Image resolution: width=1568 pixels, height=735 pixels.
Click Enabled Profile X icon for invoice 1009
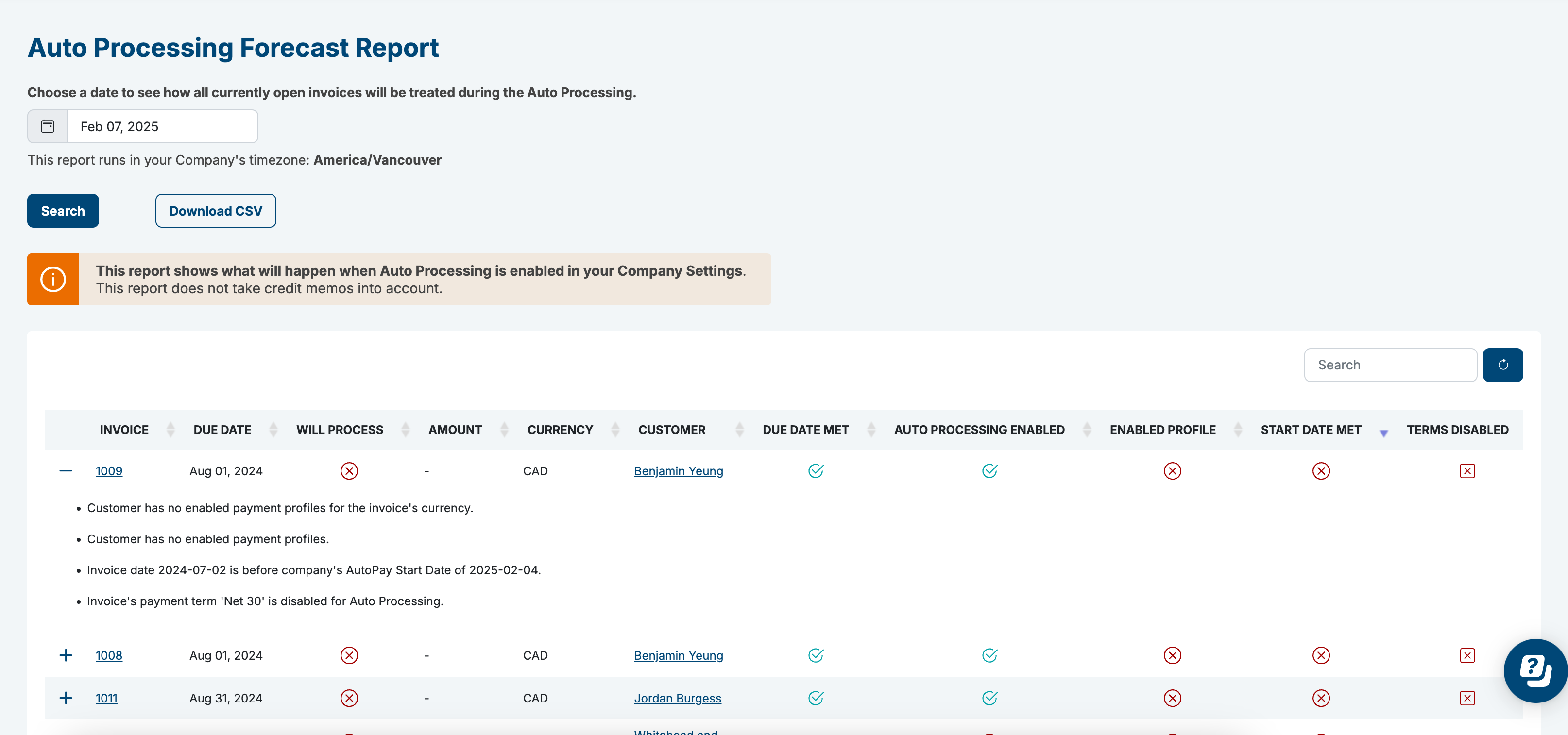coord(1172,471)
